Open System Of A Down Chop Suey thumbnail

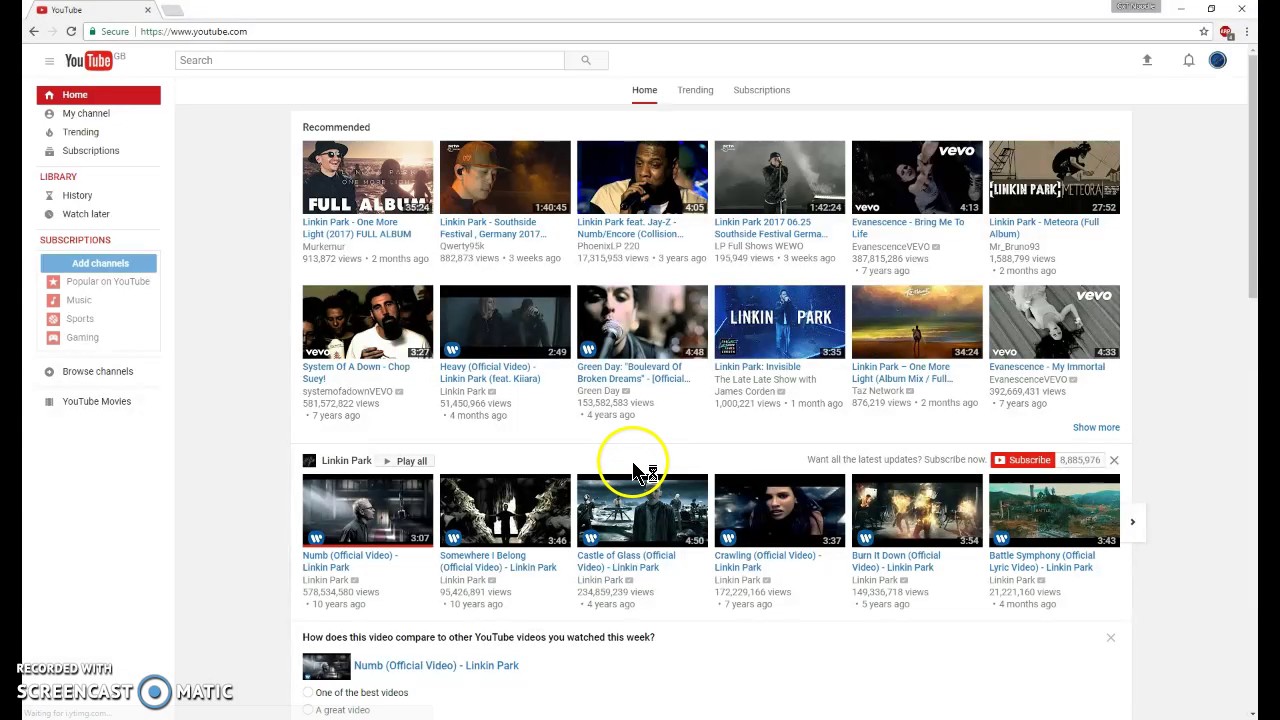(x=368, y=322)
